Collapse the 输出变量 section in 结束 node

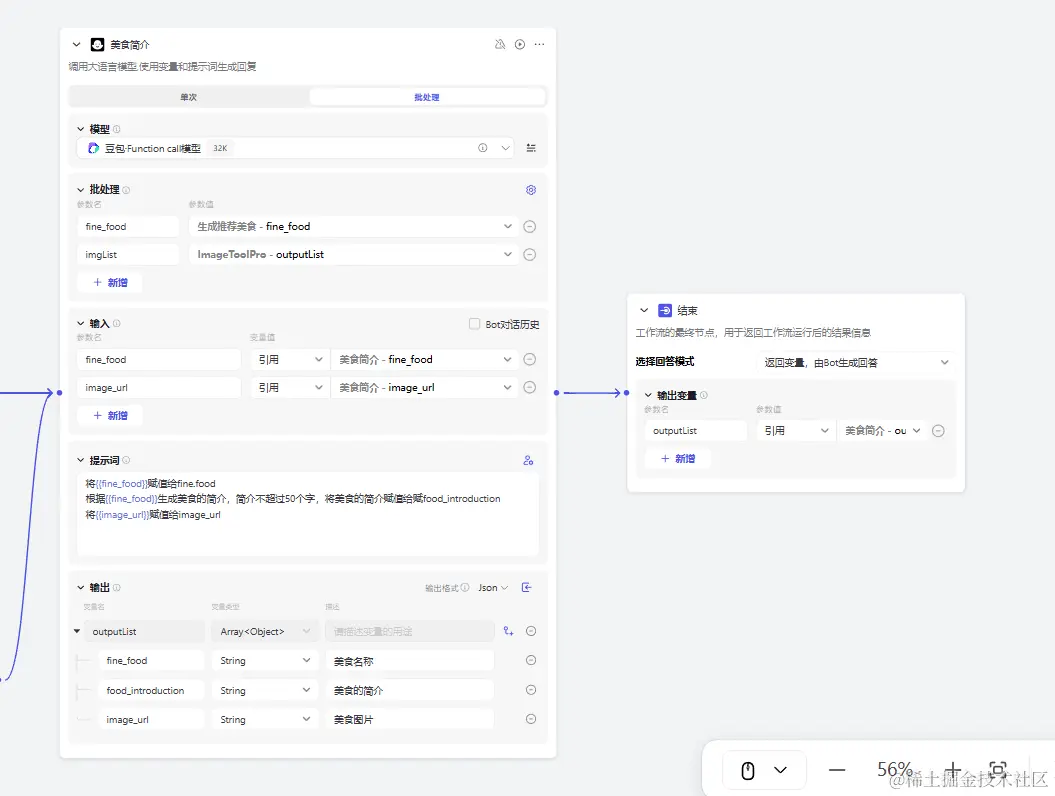tap(648, 395)
